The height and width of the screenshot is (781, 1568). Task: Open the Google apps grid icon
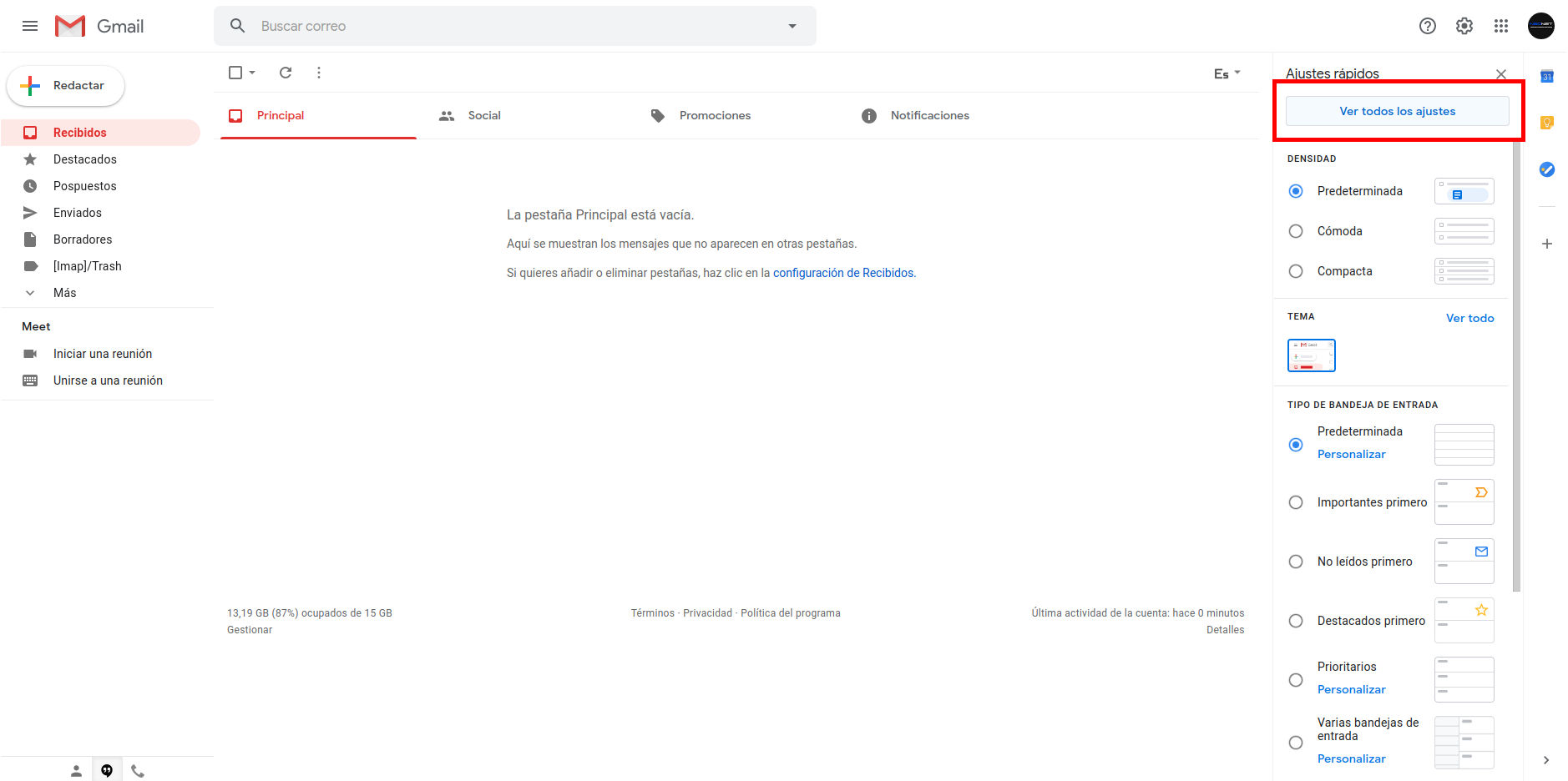point(1500,26)
